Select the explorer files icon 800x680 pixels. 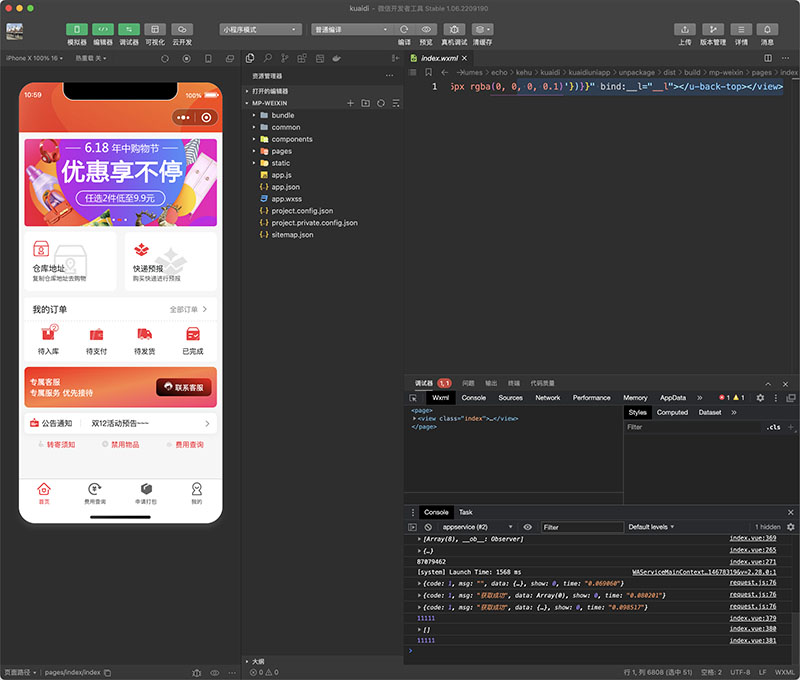tap(250, 58)
